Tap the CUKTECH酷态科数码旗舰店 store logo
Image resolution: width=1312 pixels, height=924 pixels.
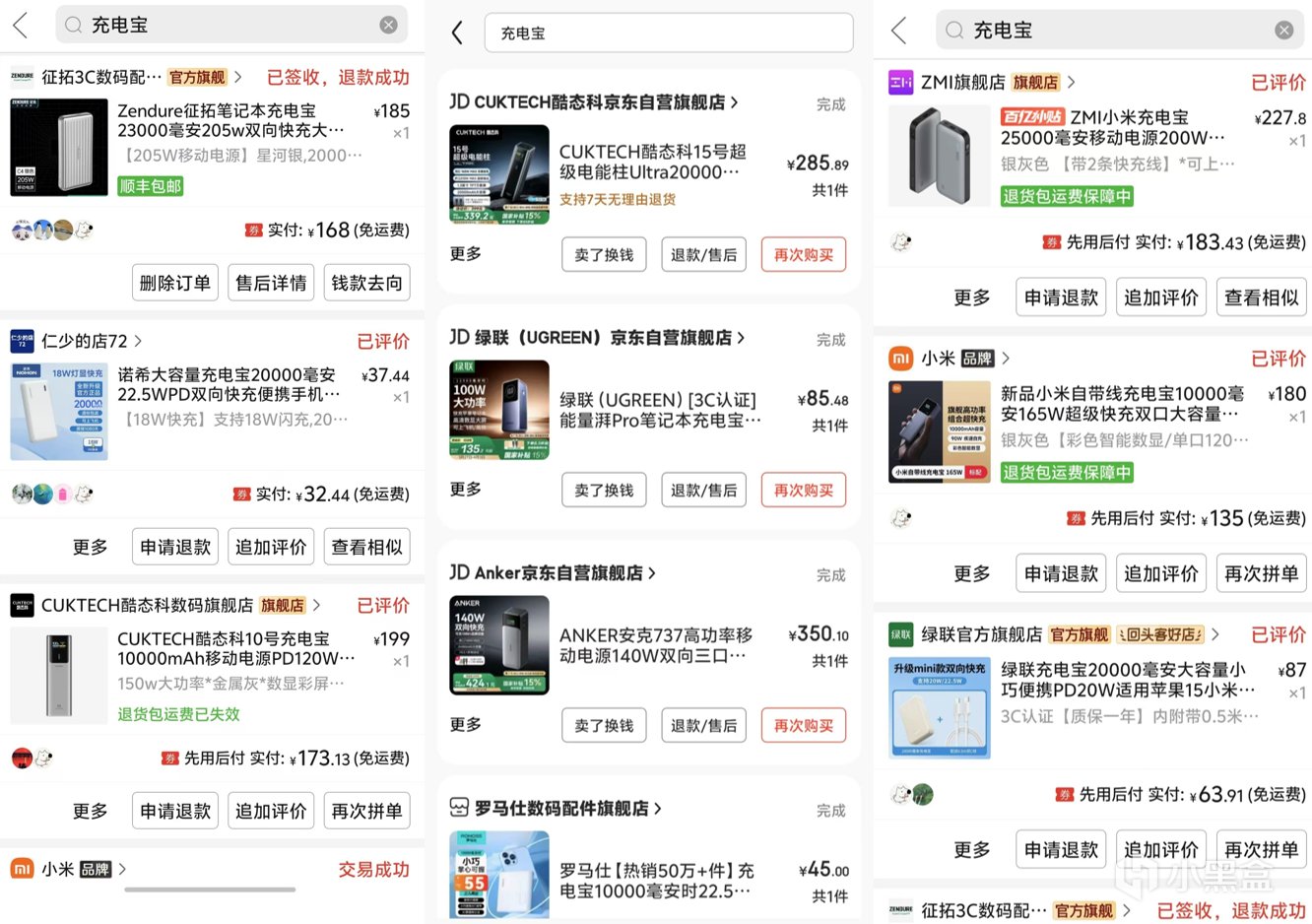tap(22, 605)
